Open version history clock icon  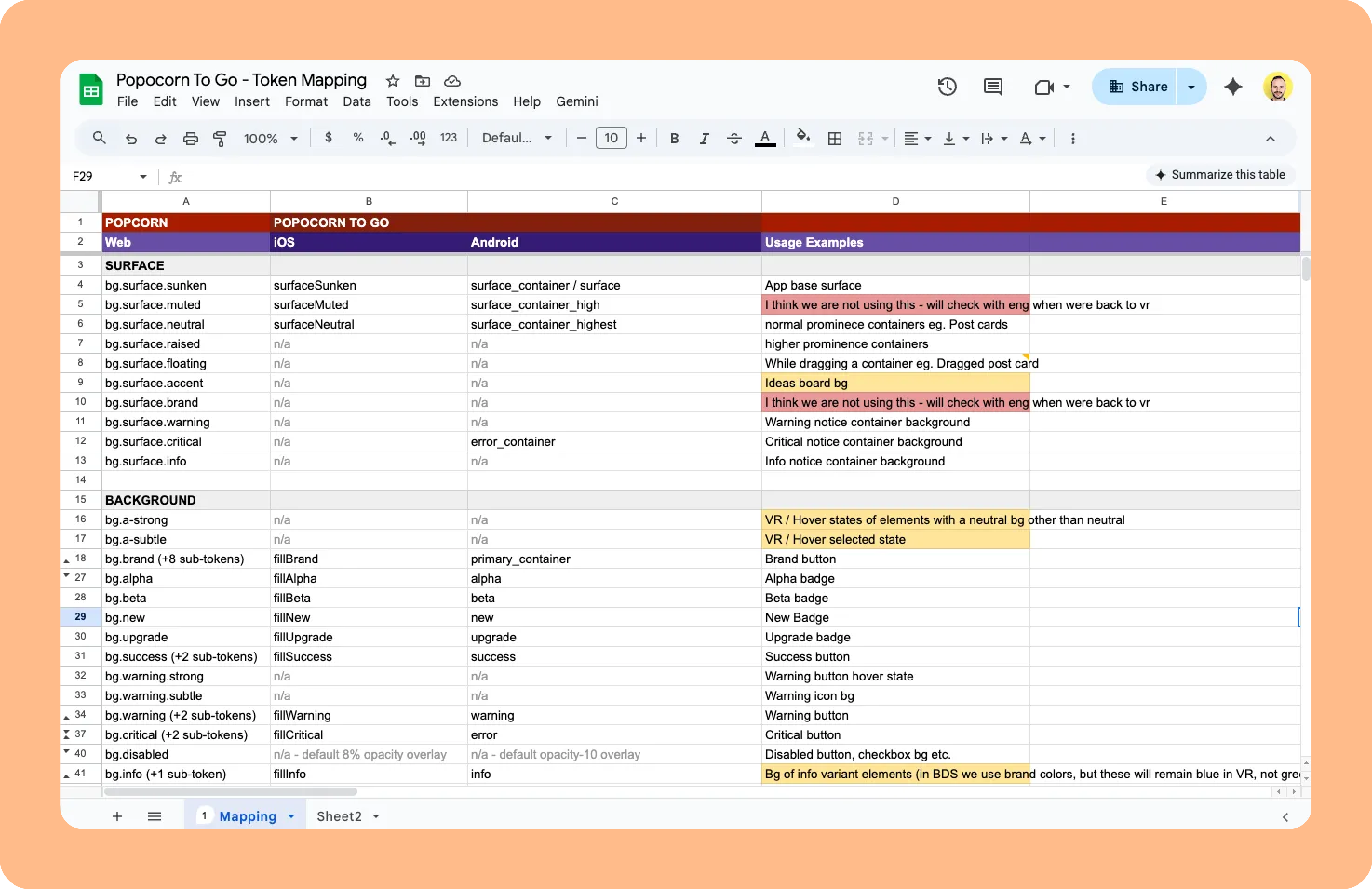(947, 87)
